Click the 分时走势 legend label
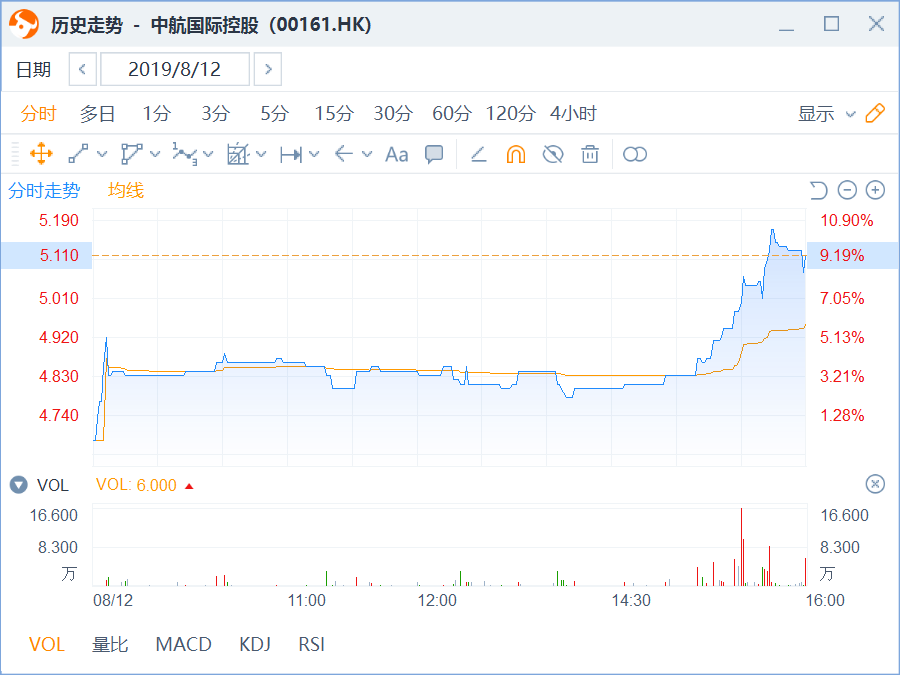 coord(44,190)
